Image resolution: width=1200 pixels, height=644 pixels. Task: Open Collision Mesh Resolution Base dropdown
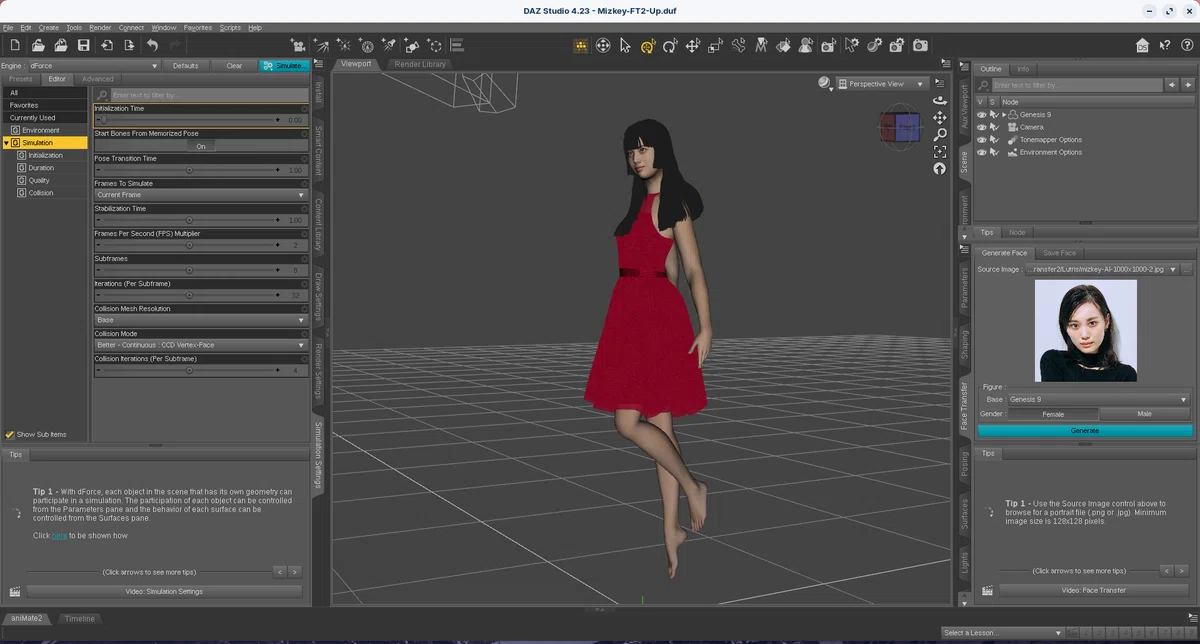(x=201, y=320)
